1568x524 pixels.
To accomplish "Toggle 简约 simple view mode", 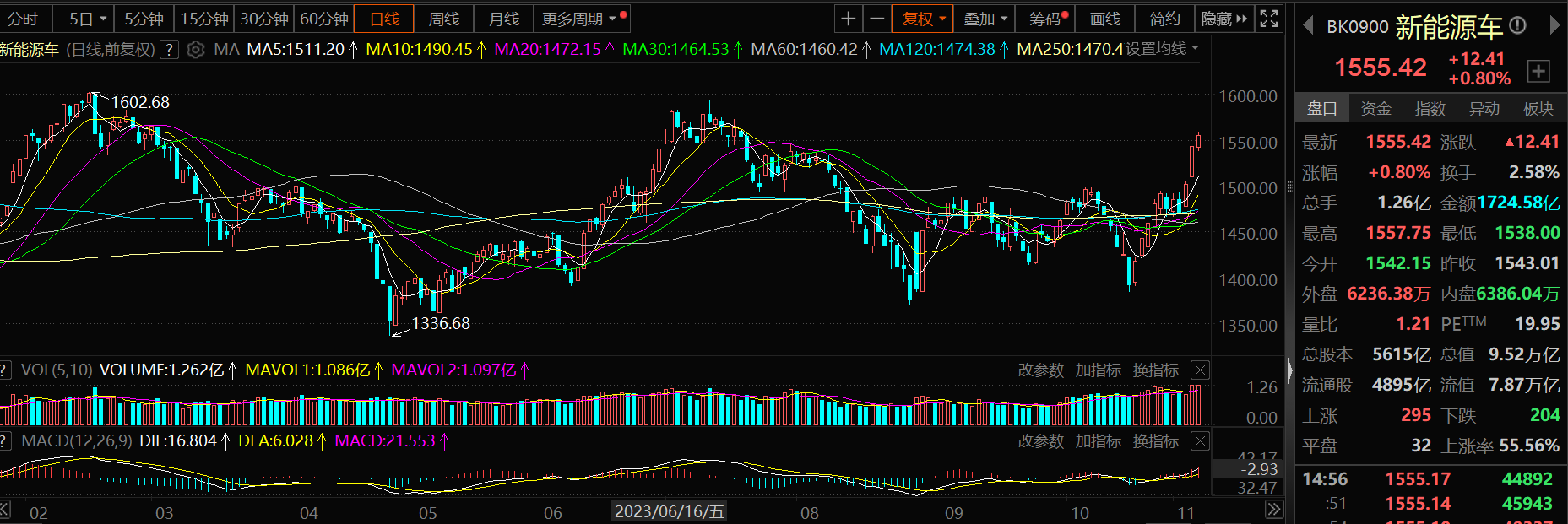I will [x=1164, y=19].
